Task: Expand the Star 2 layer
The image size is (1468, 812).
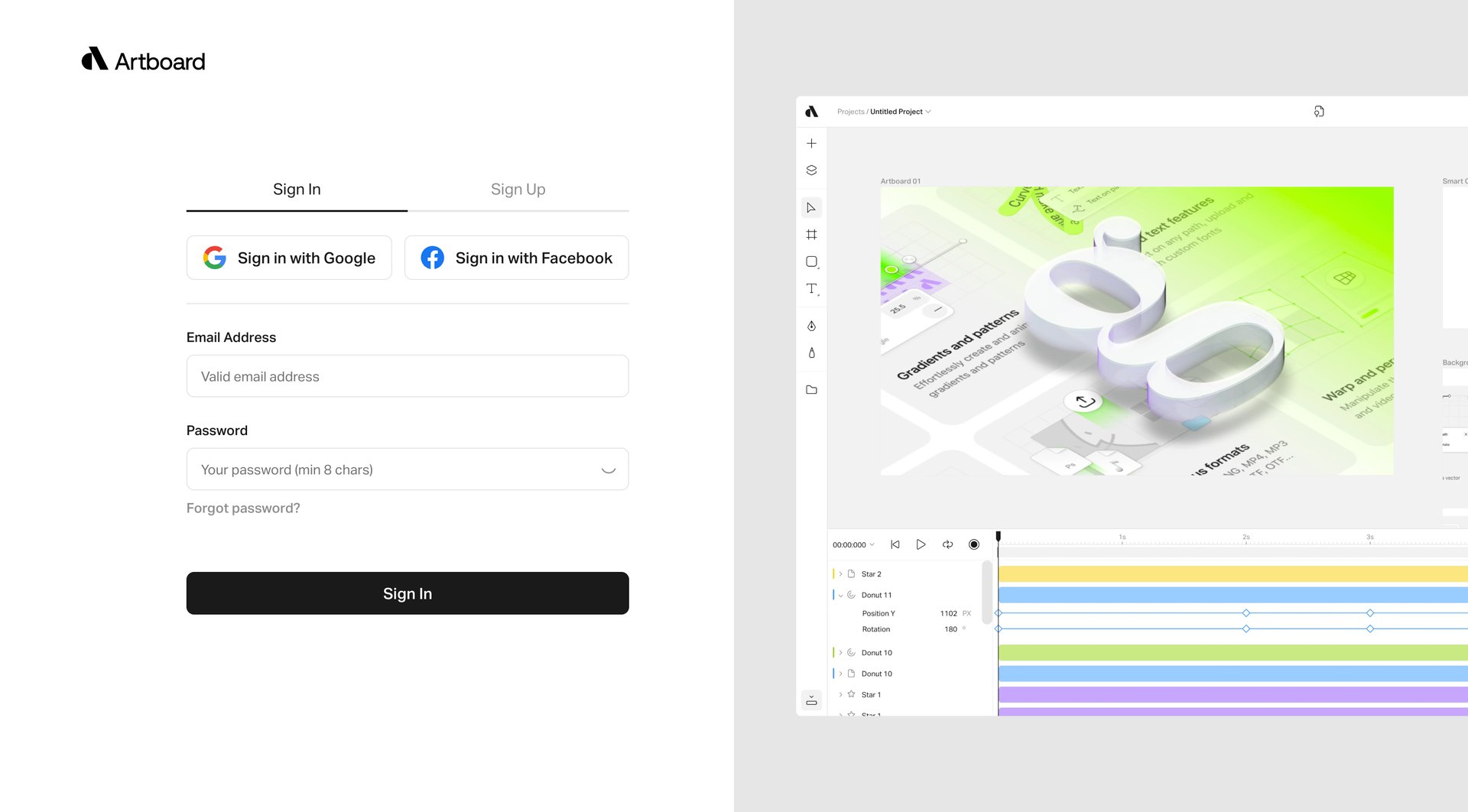Action: [840, 574]
